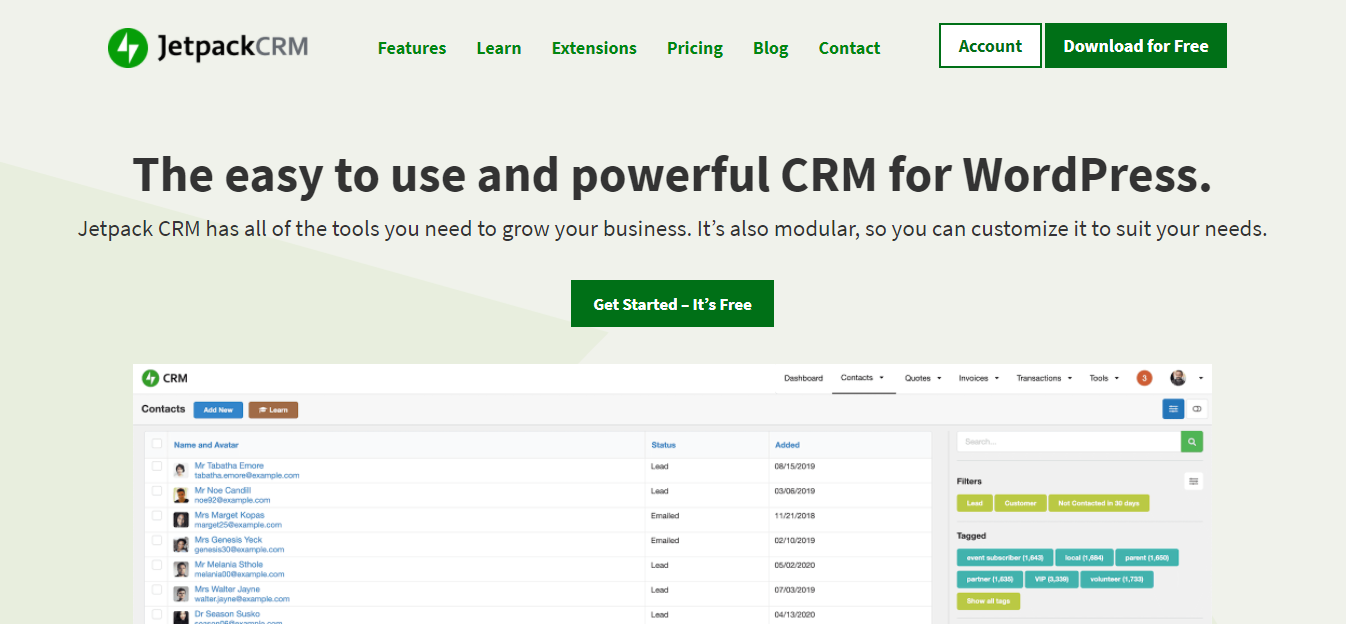Click the green search magnifier button

1192,441
